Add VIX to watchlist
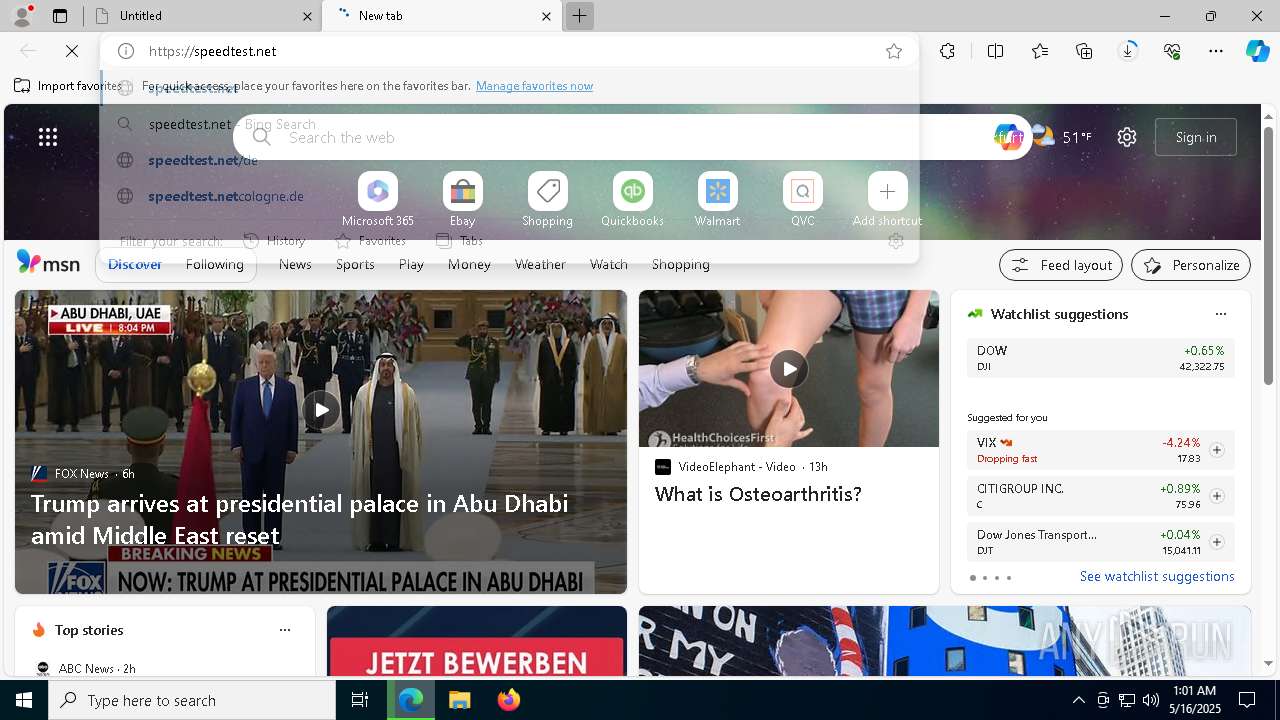The image size is (1280, 720). (x=1216, y=450)
